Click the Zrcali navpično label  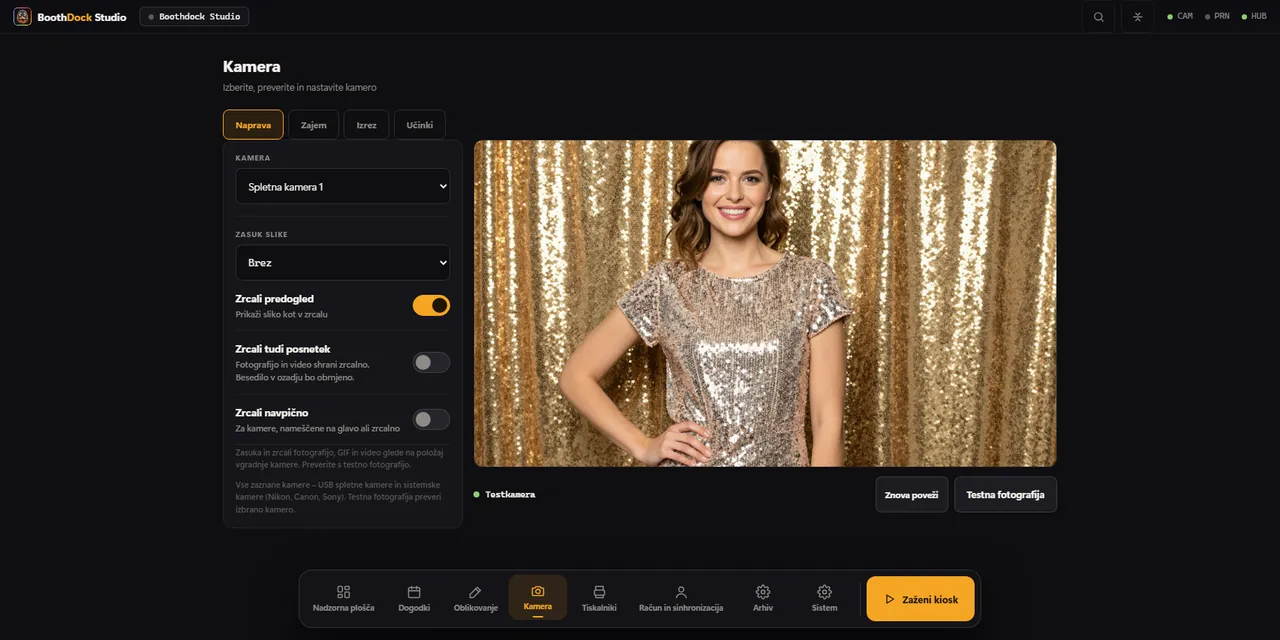272,412
